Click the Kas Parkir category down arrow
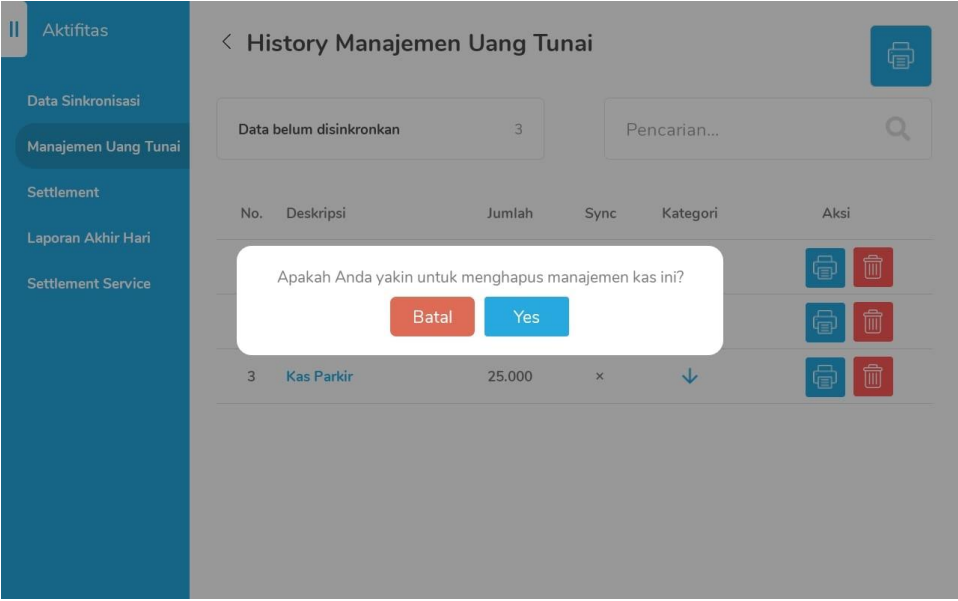Viewport: 958px width, 601px height. [x=689, y=377]
